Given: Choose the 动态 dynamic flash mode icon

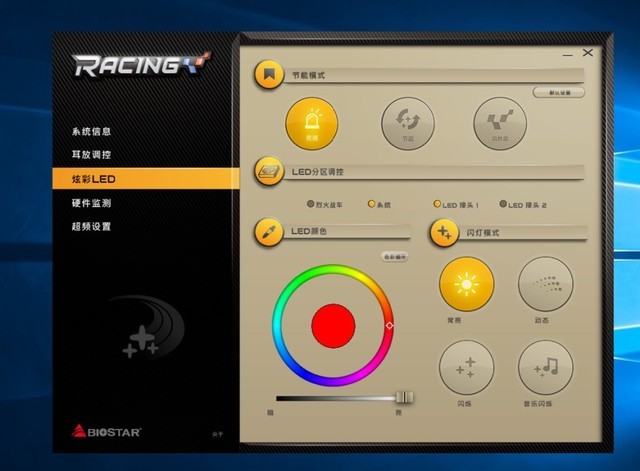Looking at the screenshot, I should coord(545,284).
